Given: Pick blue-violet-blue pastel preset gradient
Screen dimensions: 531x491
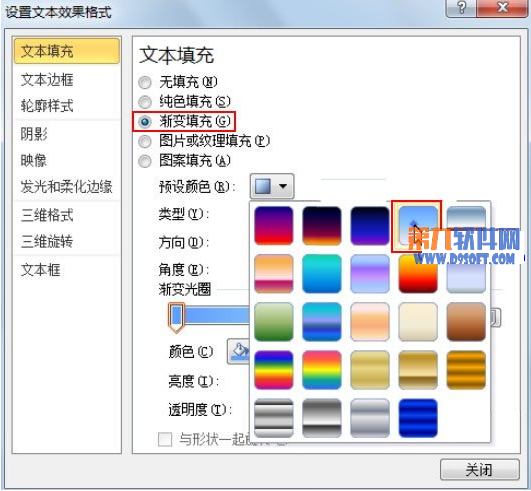Looking at the screenshot, I should 370,274.
